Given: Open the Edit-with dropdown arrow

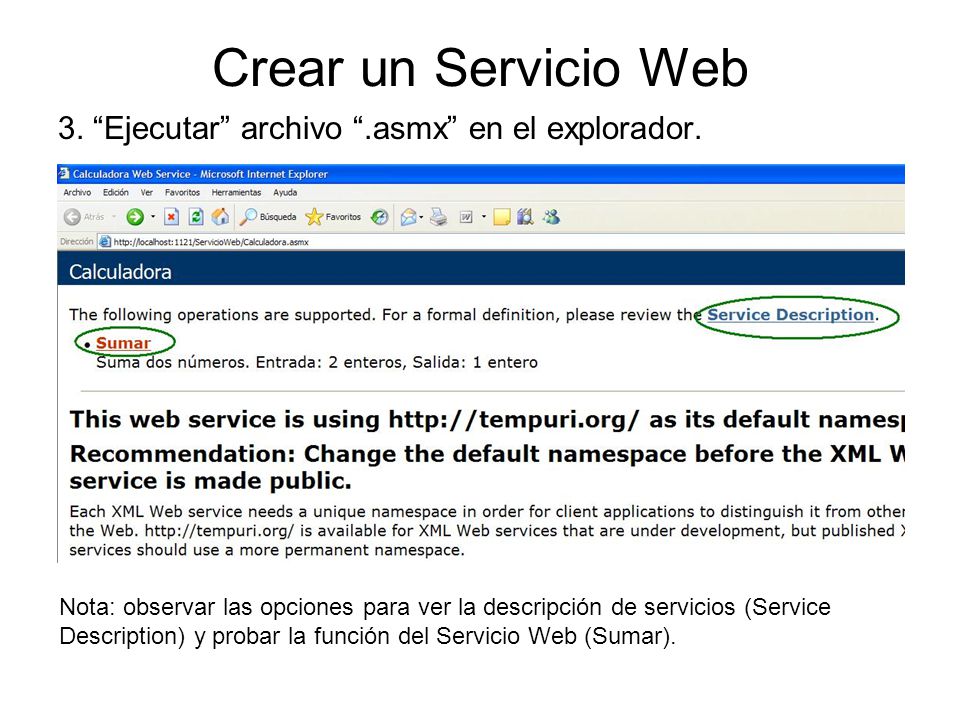Looking at the screenshot, I should [x=484, y=217].
